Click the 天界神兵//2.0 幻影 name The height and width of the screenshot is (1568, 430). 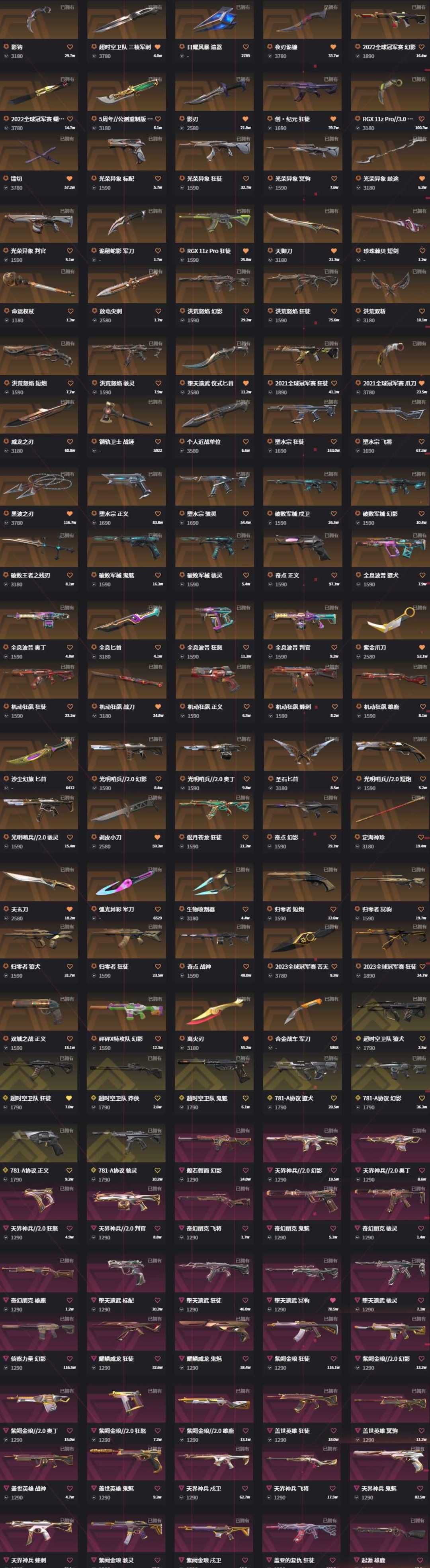298,1170
